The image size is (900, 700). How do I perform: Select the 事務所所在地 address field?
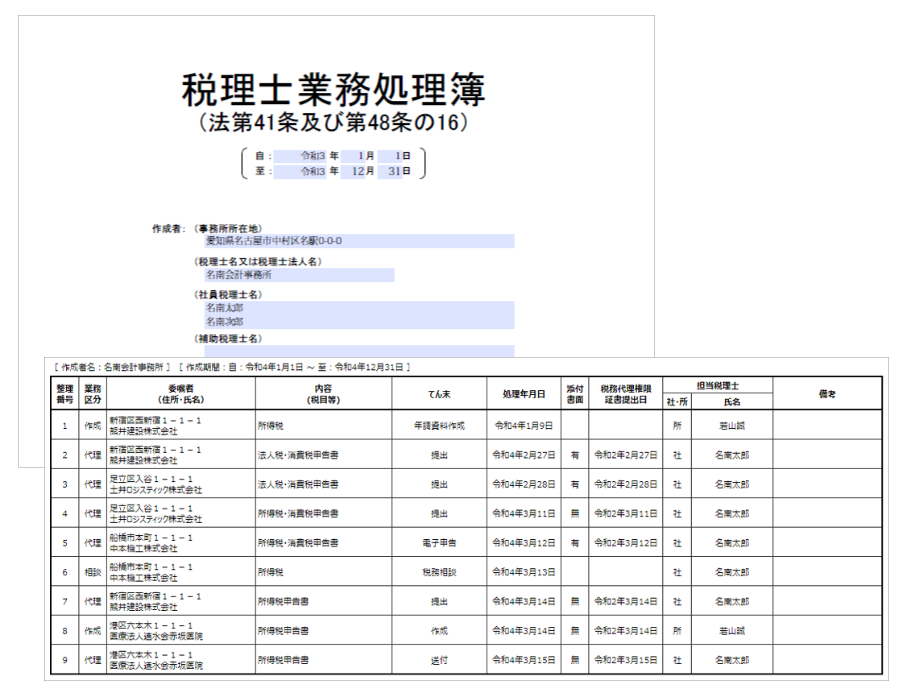(x=358, y=241)
